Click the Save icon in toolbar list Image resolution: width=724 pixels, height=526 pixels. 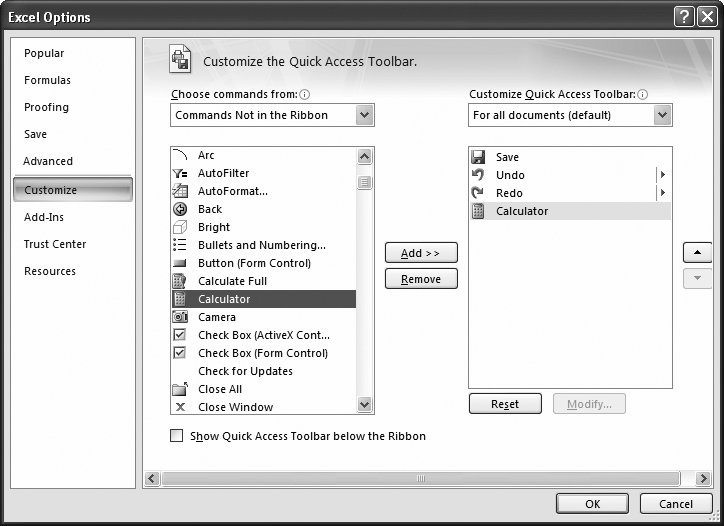478,157
